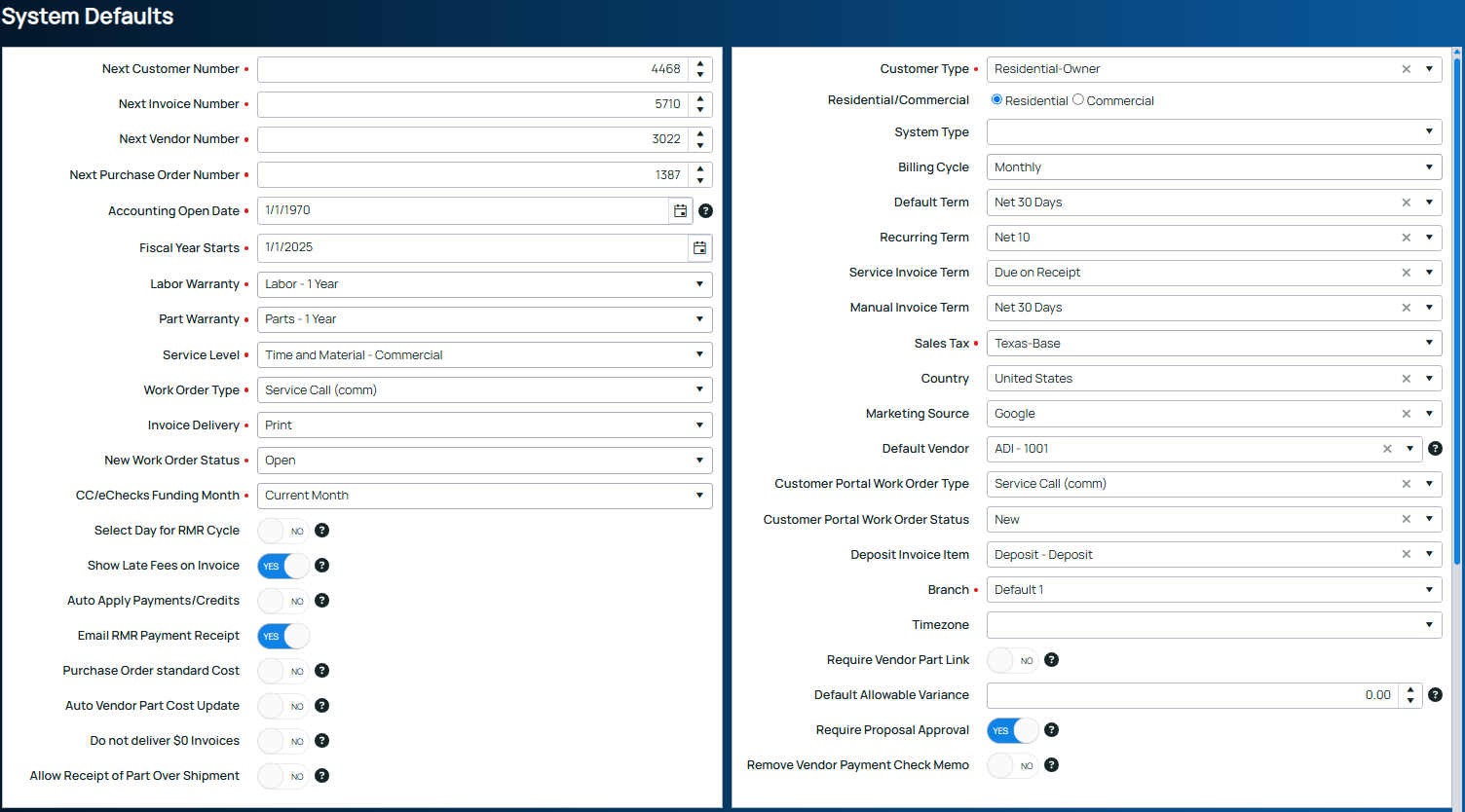Expand CC/eChecks Funding Month dropdown
Image resolution: width=1465 pixels, height=812 pixels.
699,496
